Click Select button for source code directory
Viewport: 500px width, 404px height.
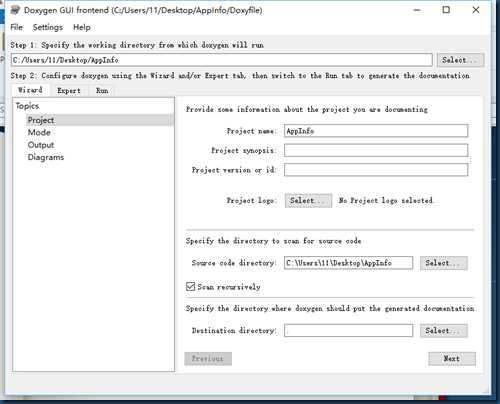tap(444, 263)
